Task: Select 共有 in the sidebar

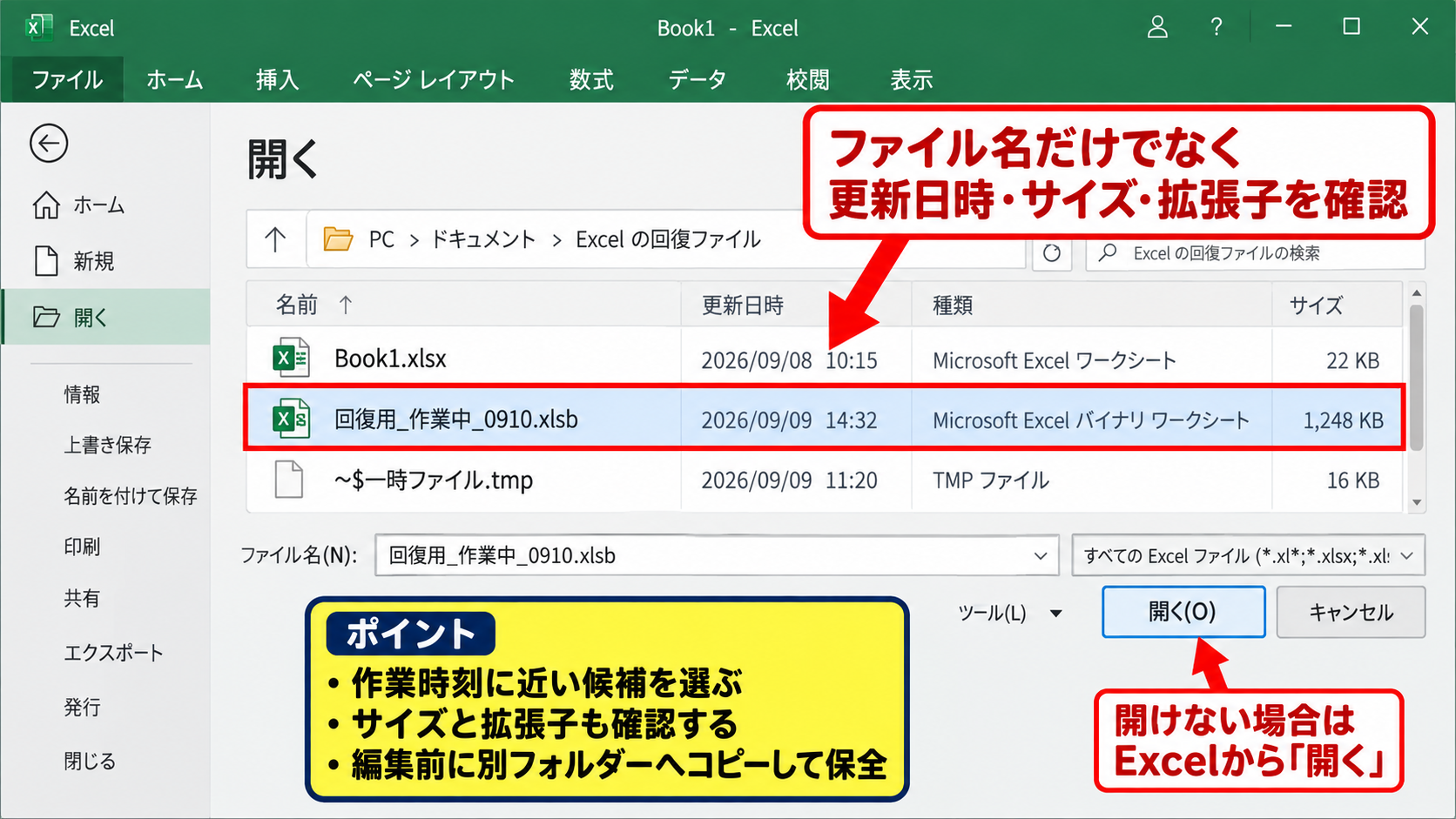Action: 82,598
